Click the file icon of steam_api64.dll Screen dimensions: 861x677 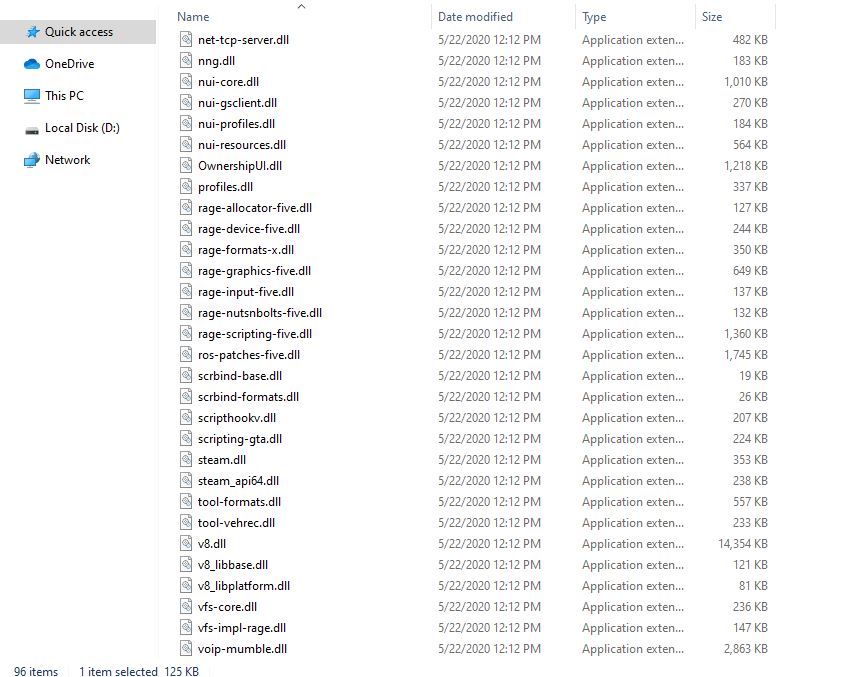coord(186,480)
